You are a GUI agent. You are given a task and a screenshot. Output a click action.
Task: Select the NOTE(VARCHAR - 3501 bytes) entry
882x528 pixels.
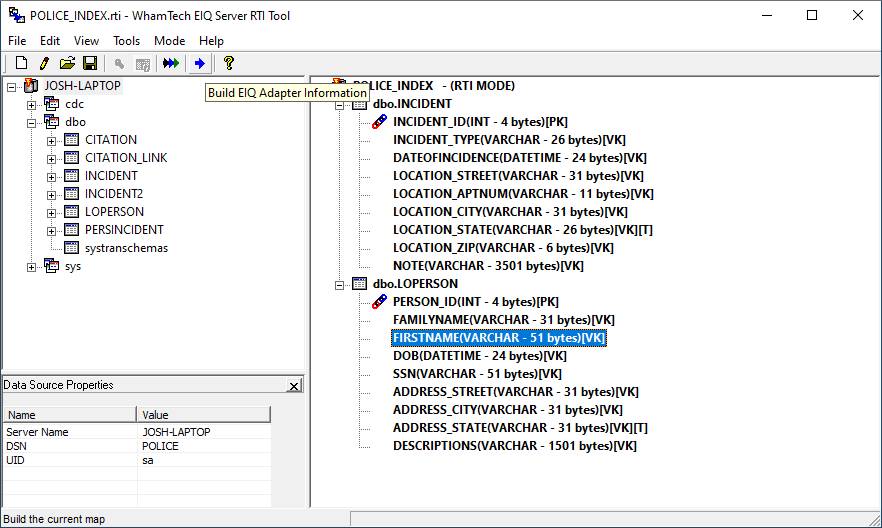tap(488, 265)
